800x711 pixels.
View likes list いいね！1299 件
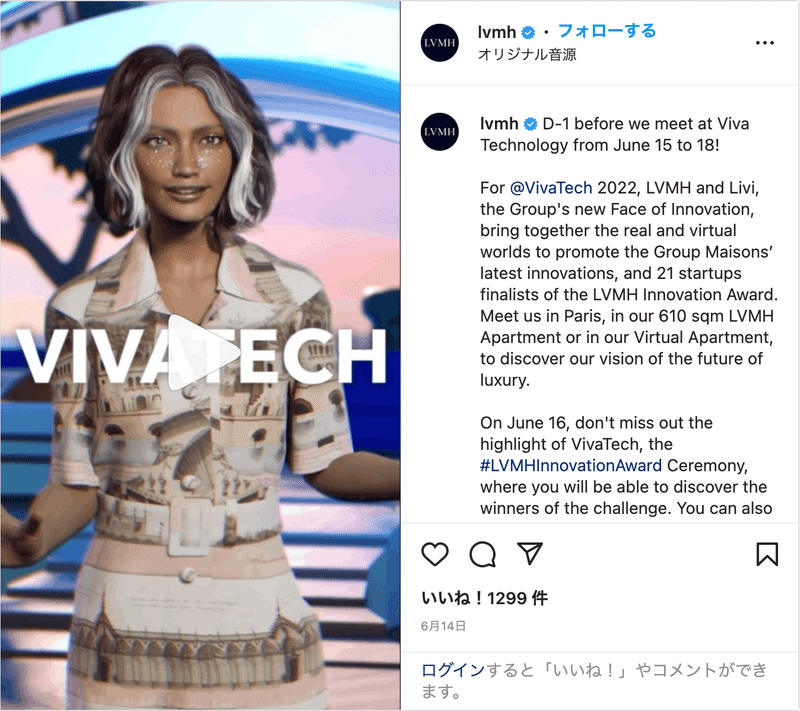(484, 598)
